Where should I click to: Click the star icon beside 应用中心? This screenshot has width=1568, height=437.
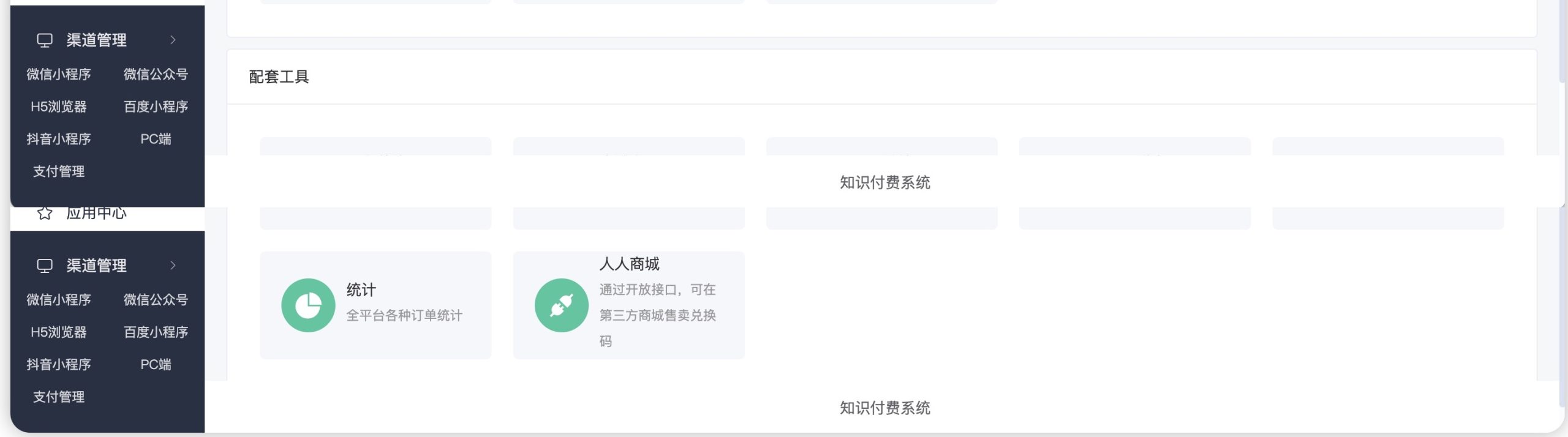(45, 213)
